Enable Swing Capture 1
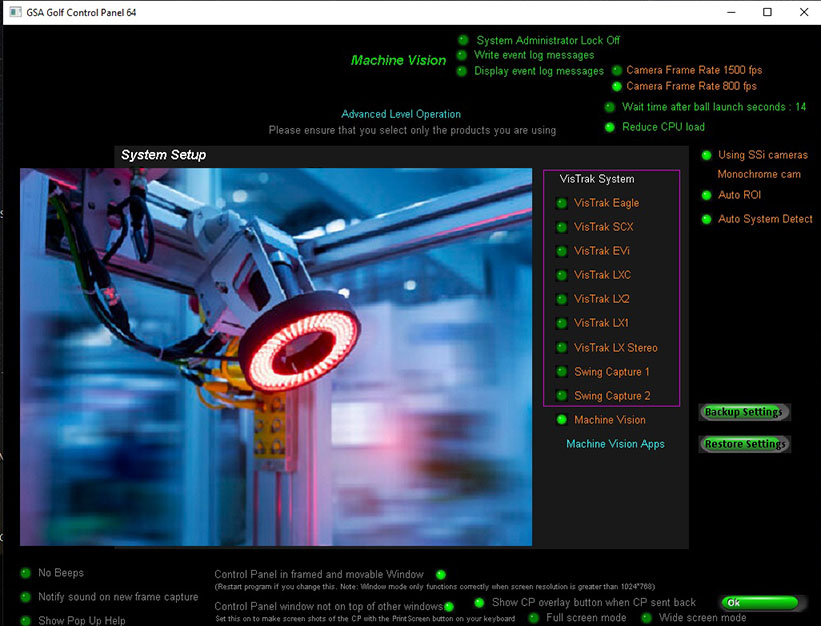The image size is (821, 626). click(x=562, y=372)
